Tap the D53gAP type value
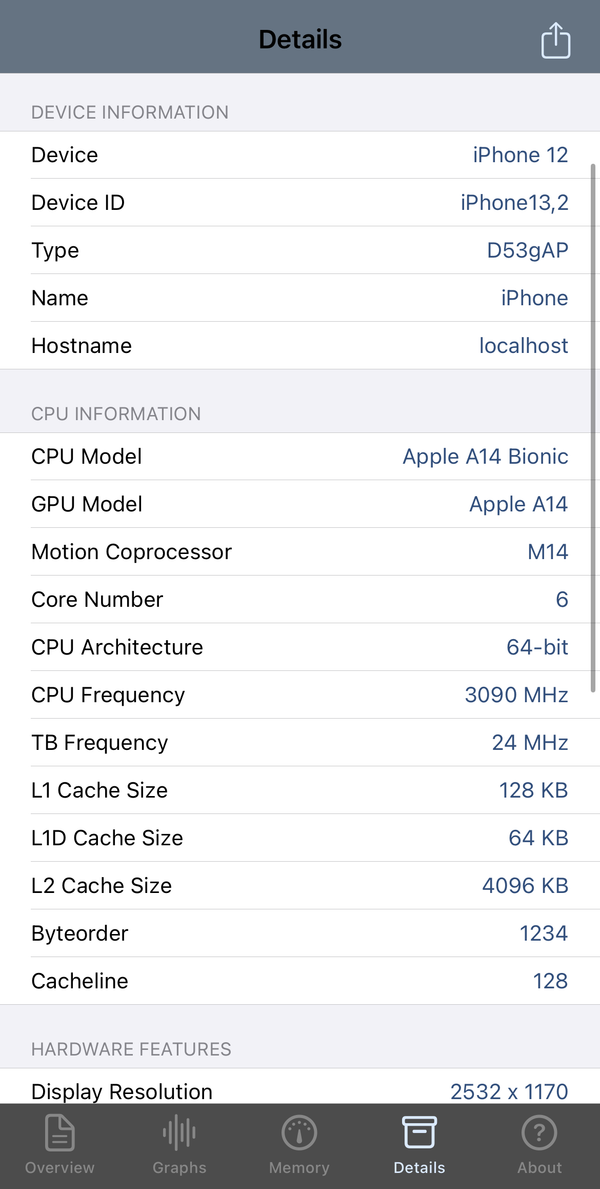Image resolution: width=600 pixels, height=1189 pixels. [527, 250]
